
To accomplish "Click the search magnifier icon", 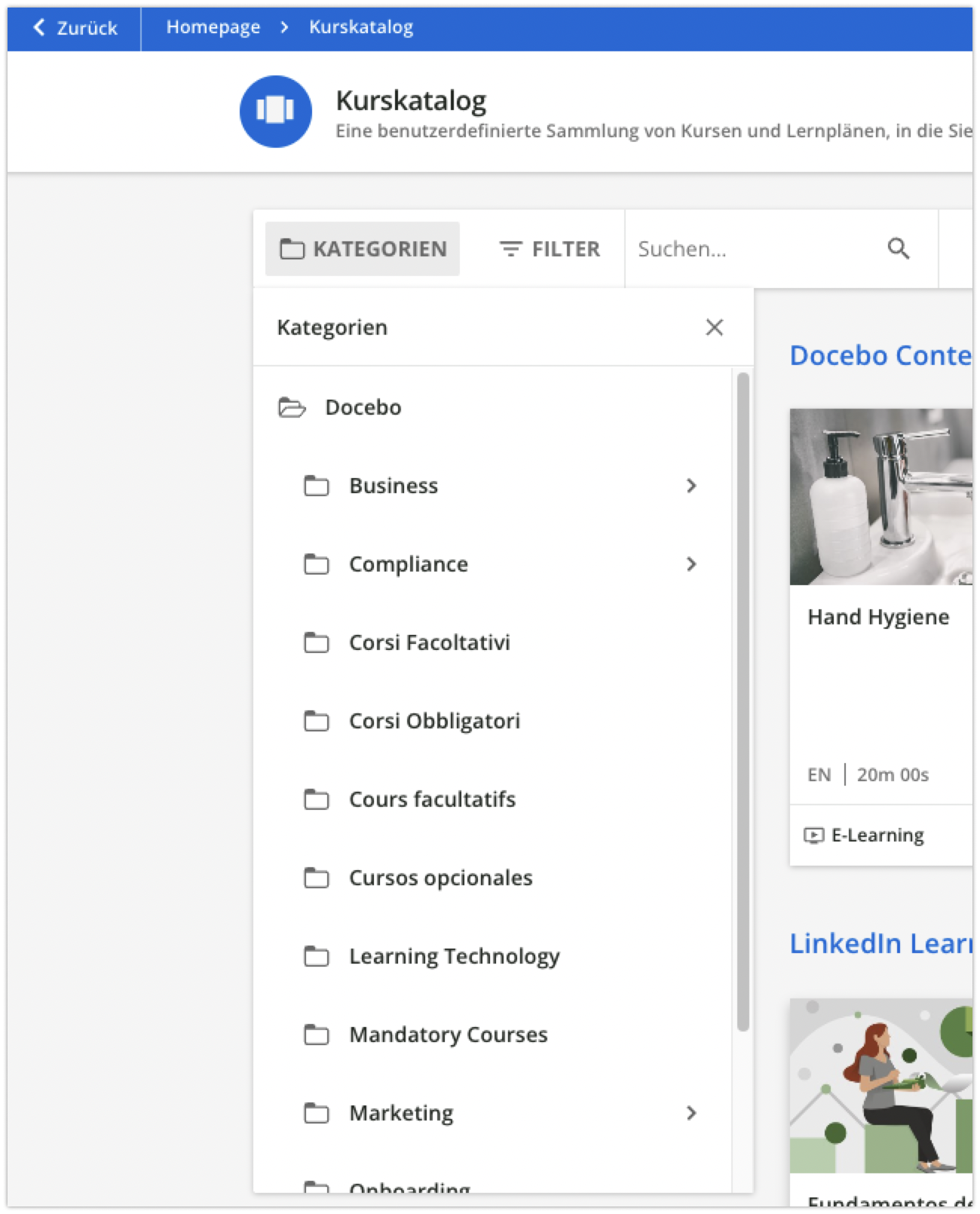I will point(898,249).
